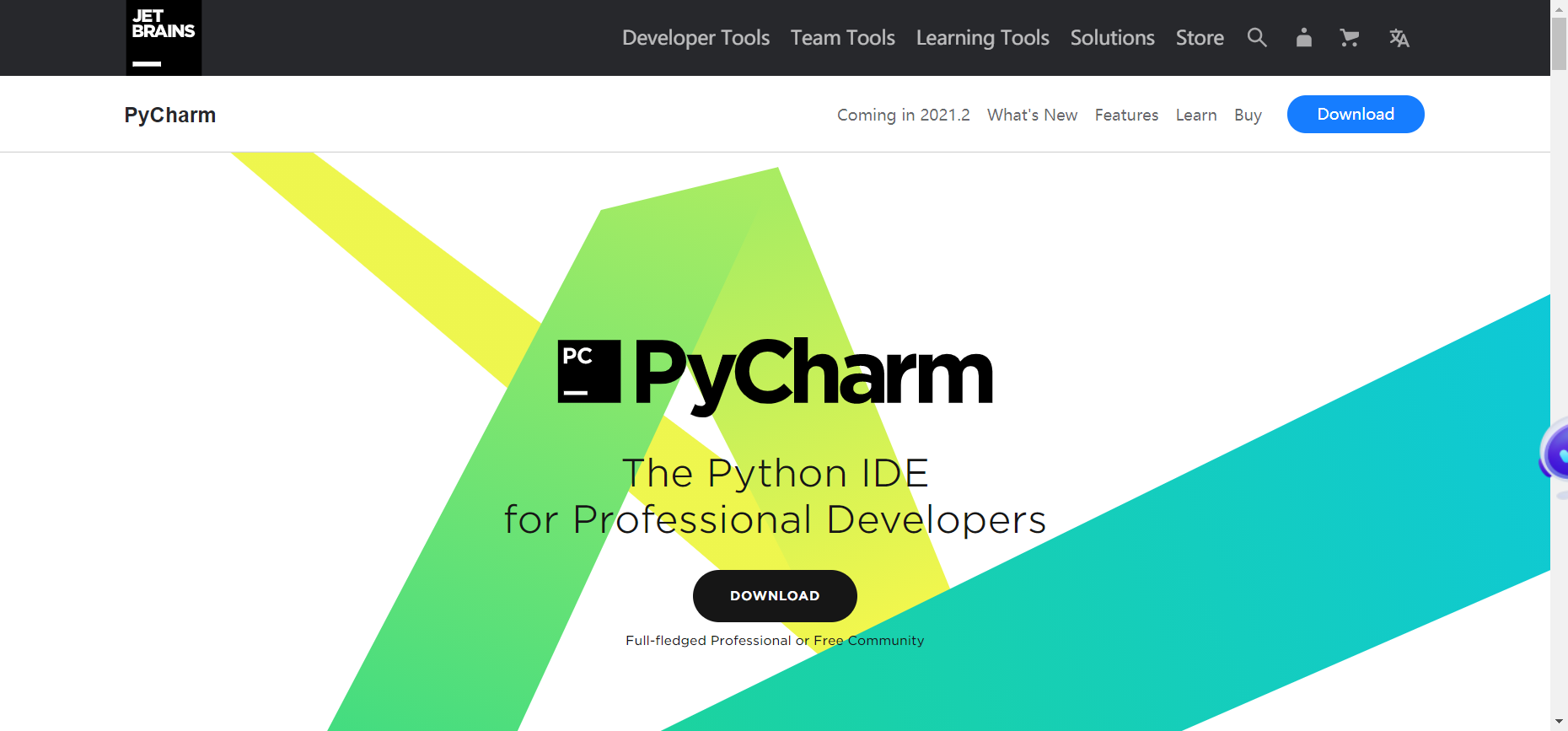This screenshot has width=1568, height=731.
Task: Open the JetBrains logo home link
Action: [164, 38]
